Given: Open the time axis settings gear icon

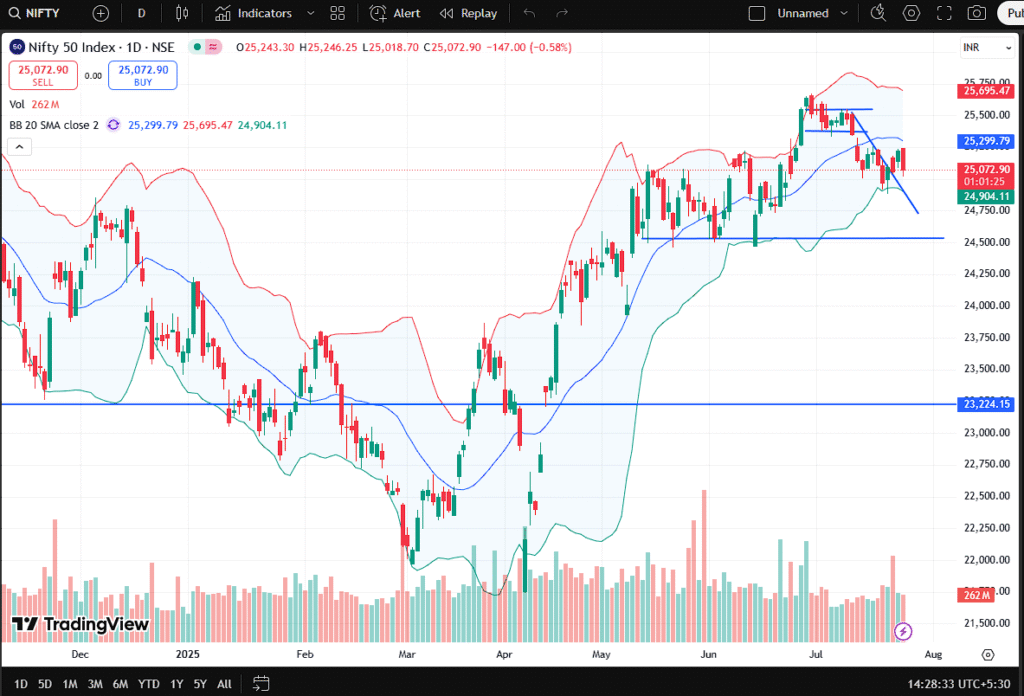Looking at the screenshot, I should [x=988, y=654].
